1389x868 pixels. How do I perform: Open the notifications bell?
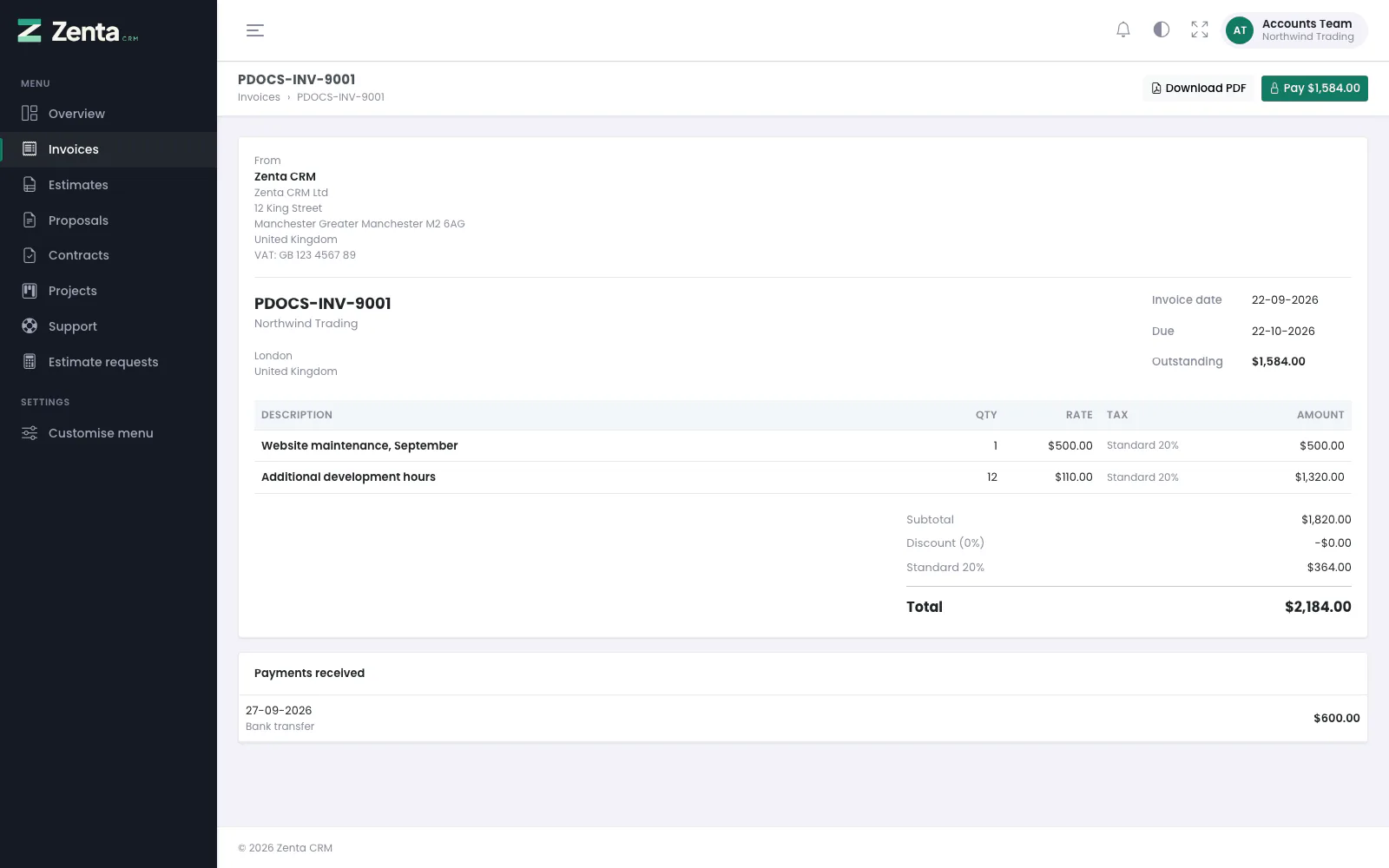[1123, 30]
